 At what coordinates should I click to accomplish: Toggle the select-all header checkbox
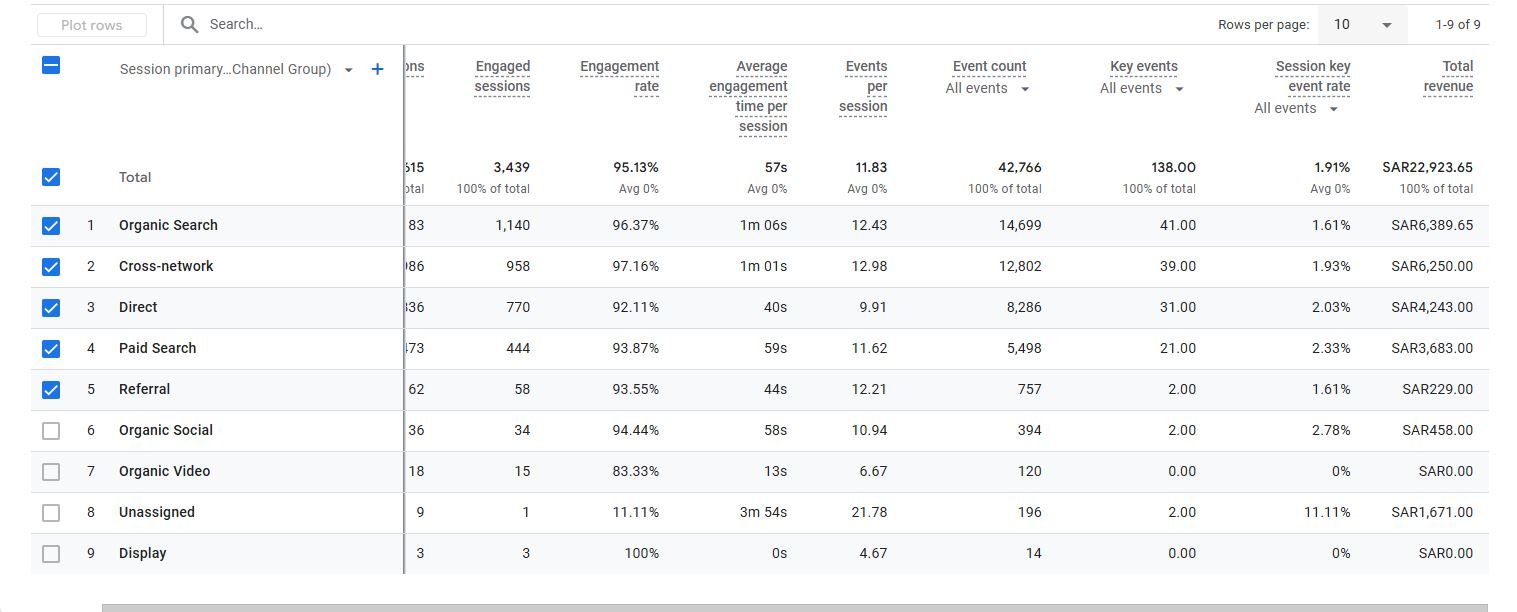click(x=51, y=66)
